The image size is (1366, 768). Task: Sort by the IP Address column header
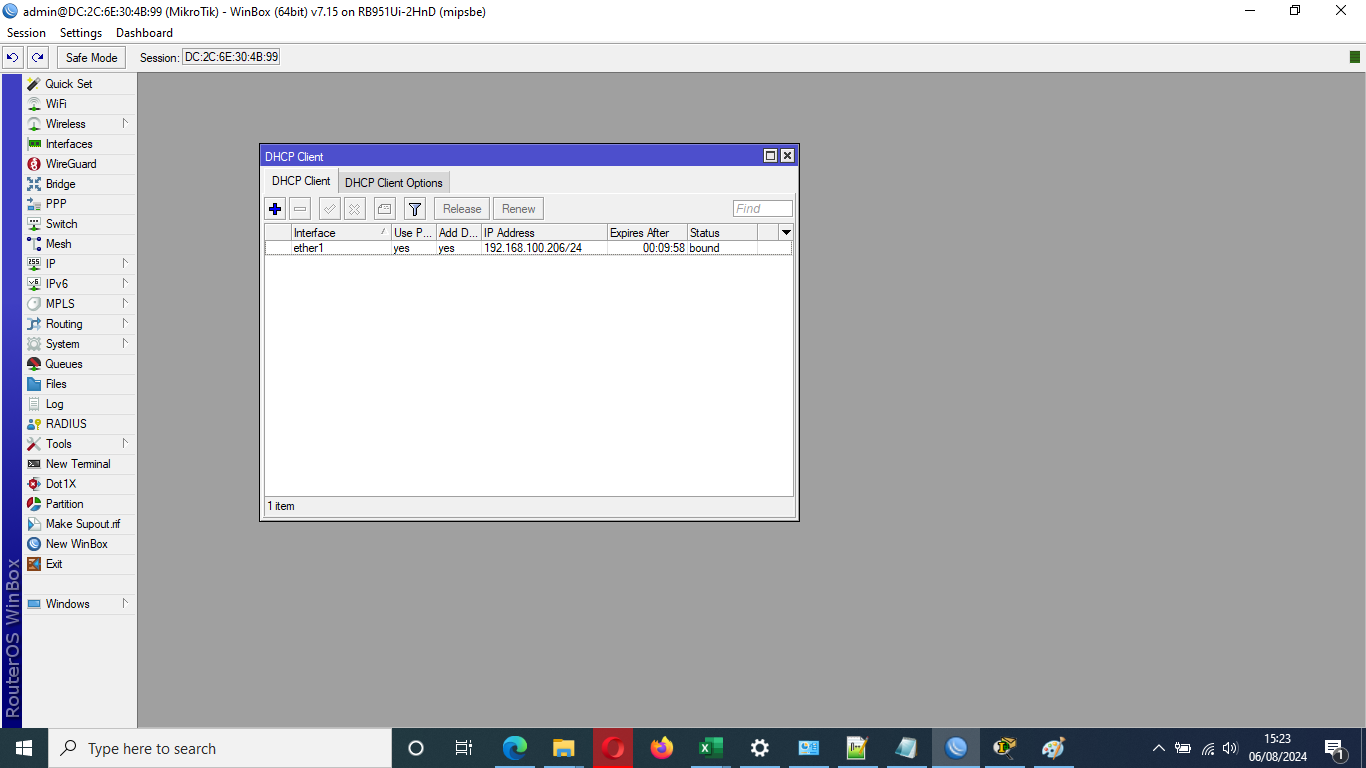(x=544, y=233)
